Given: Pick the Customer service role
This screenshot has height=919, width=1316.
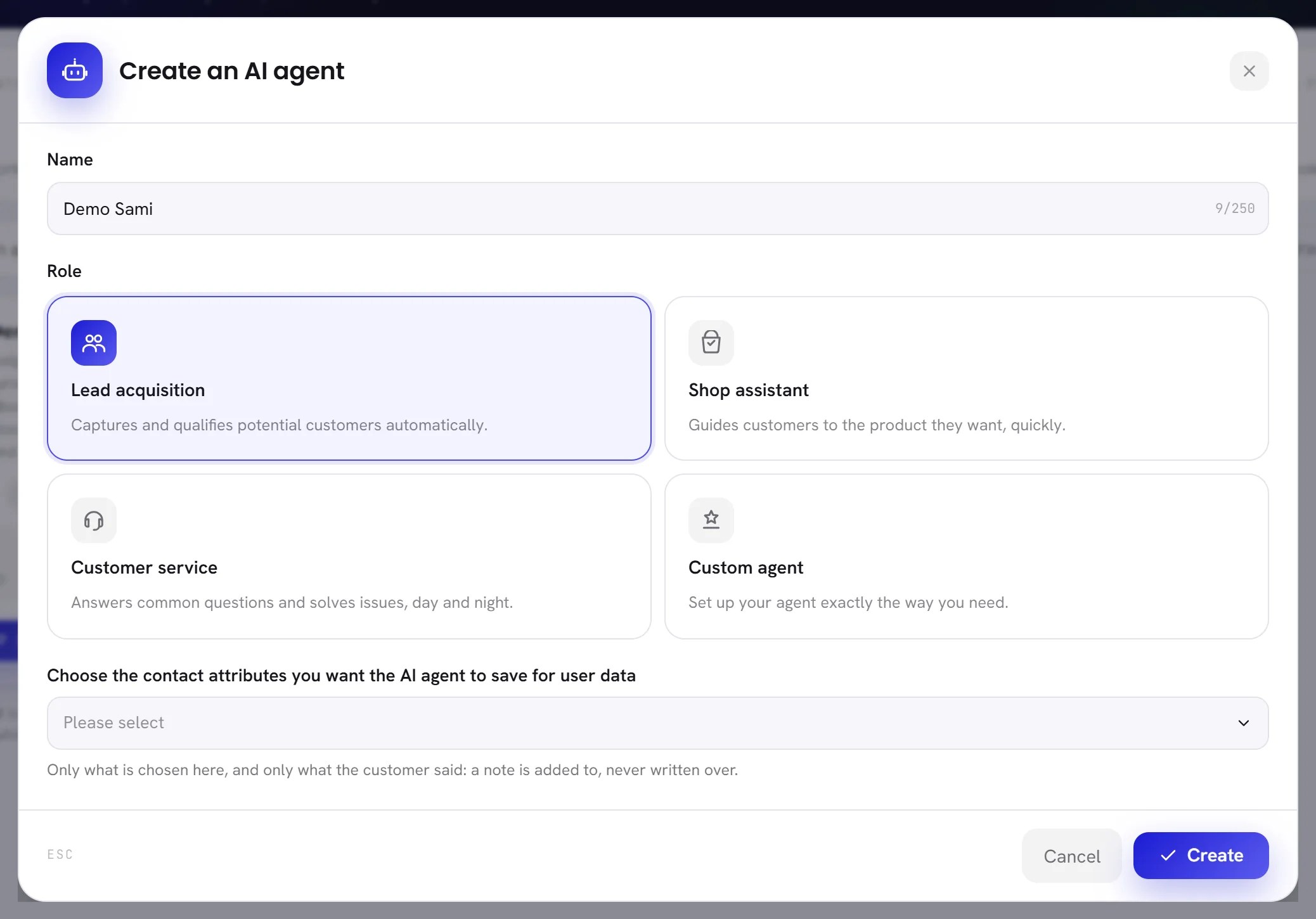Looking at the screenshot, I should (x=349, y=556).
